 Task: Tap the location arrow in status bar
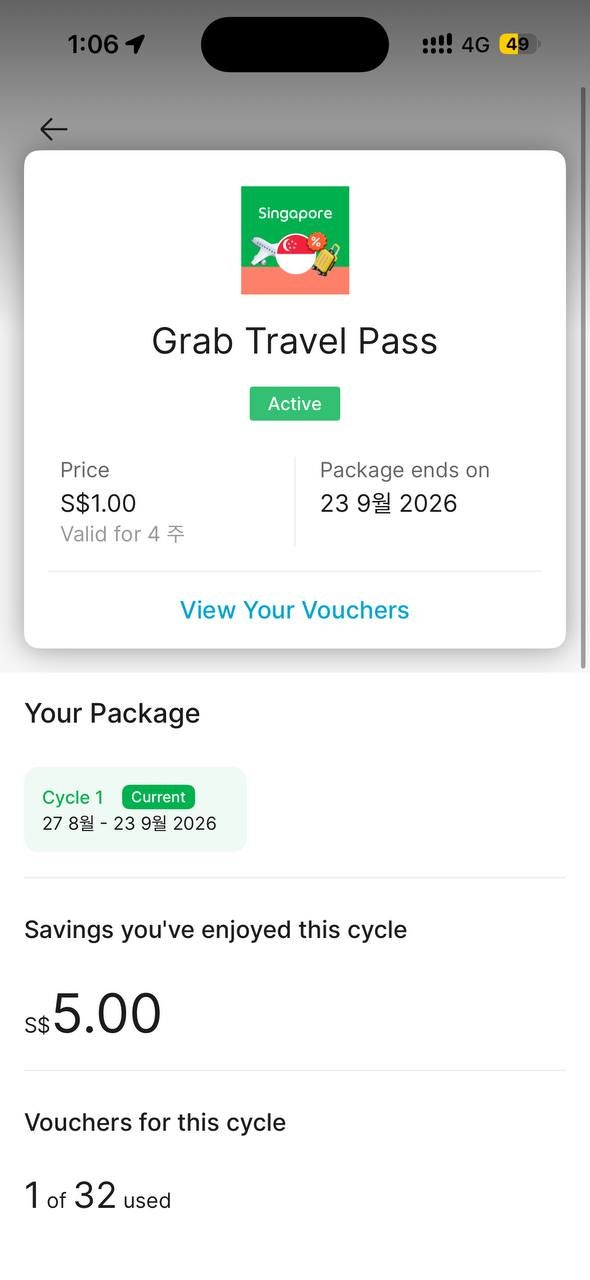(x=135, y=44)
